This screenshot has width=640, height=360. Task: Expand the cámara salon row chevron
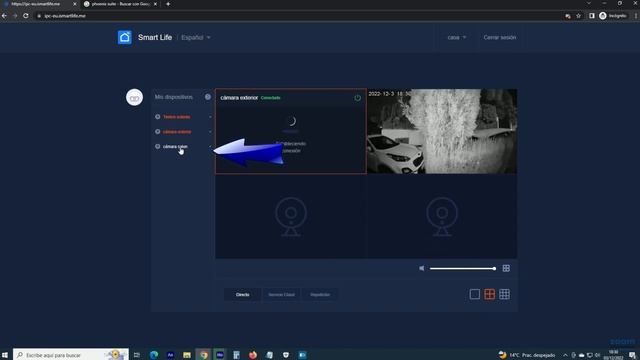(210, 146)
